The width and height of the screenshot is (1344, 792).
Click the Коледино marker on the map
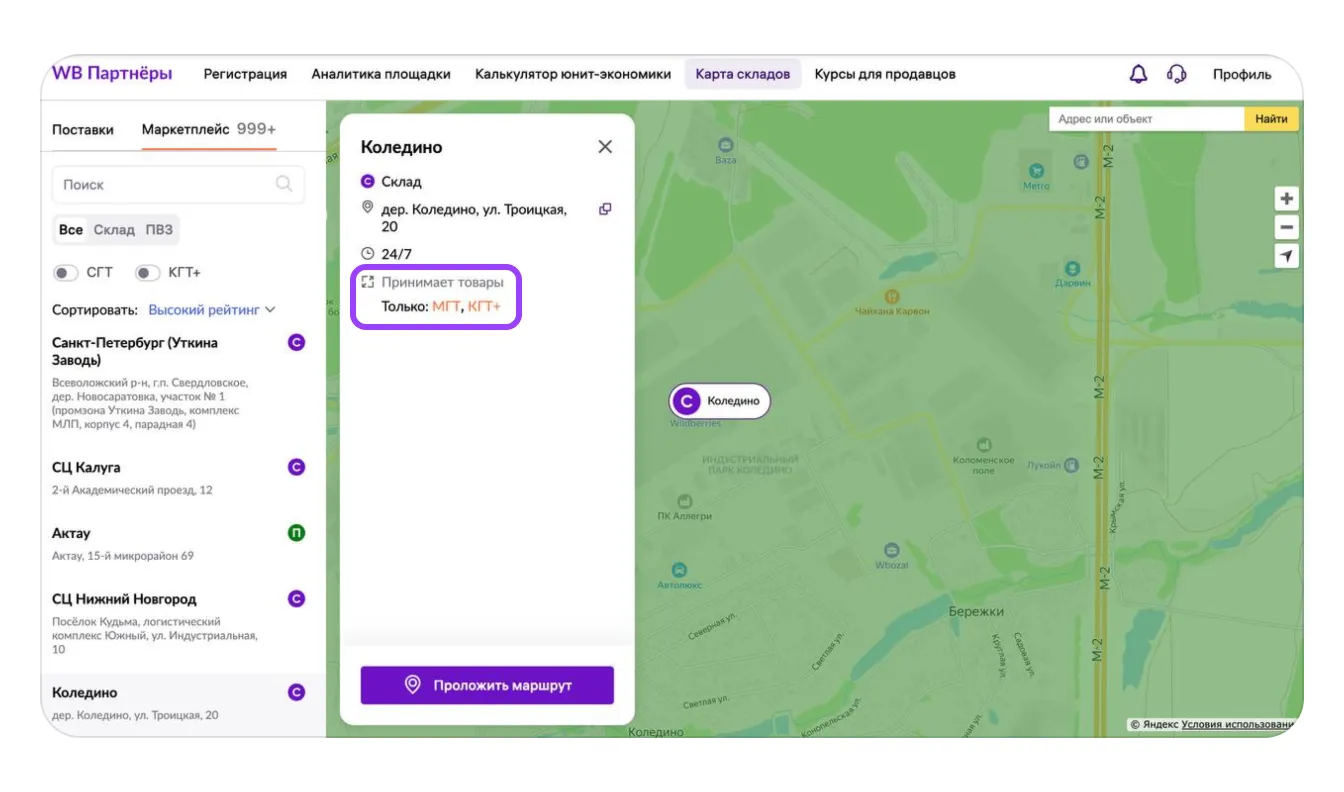coord(720,401)
